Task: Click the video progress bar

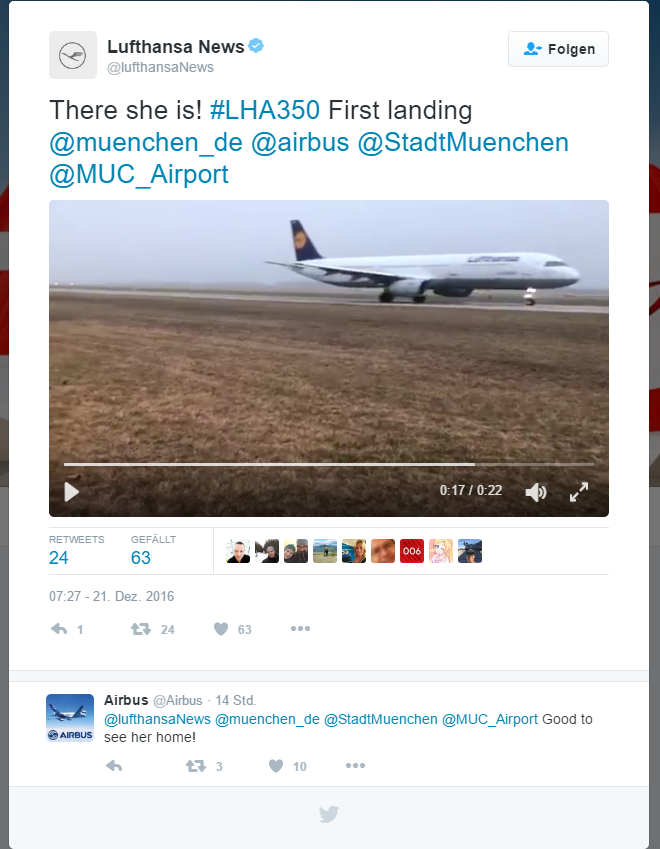Action: [329, 464]
